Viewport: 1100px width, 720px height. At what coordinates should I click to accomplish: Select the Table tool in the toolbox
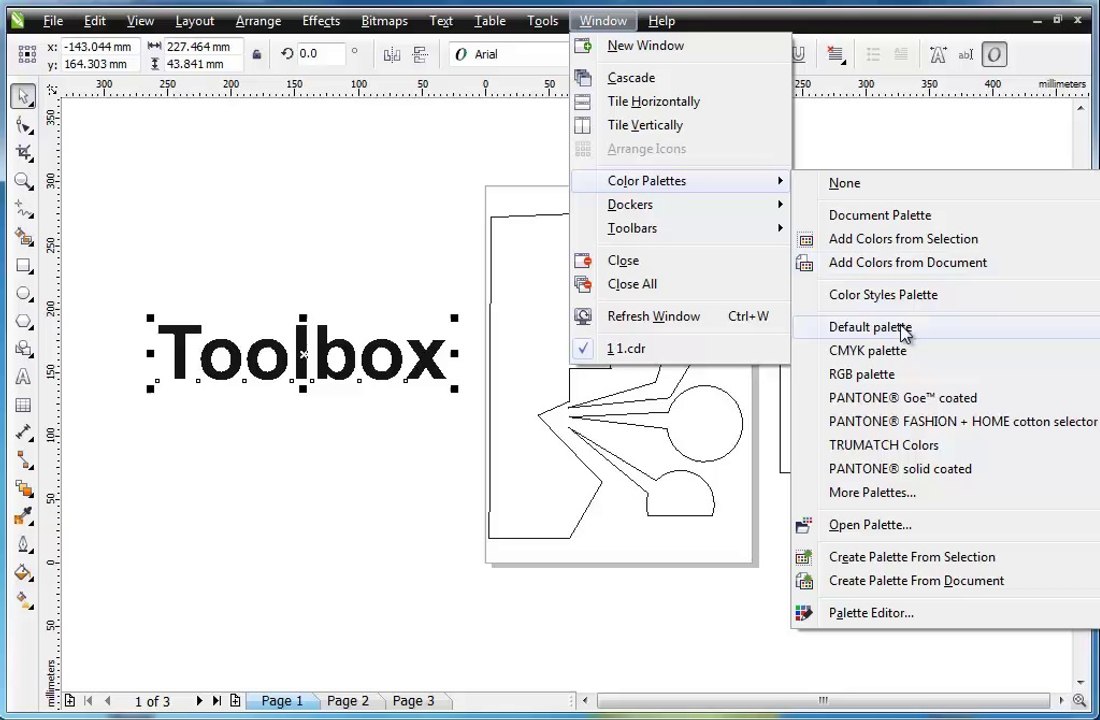click(x=23, y=405)
